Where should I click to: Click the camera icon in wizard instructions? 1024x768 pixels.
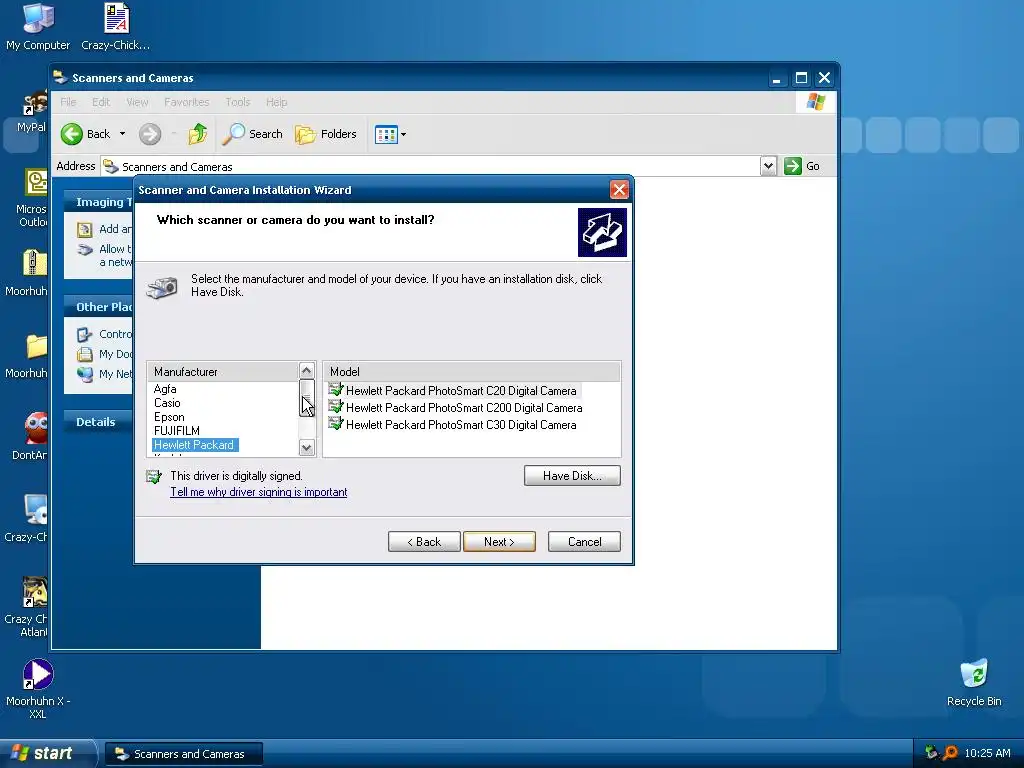[x=162, y=287]
